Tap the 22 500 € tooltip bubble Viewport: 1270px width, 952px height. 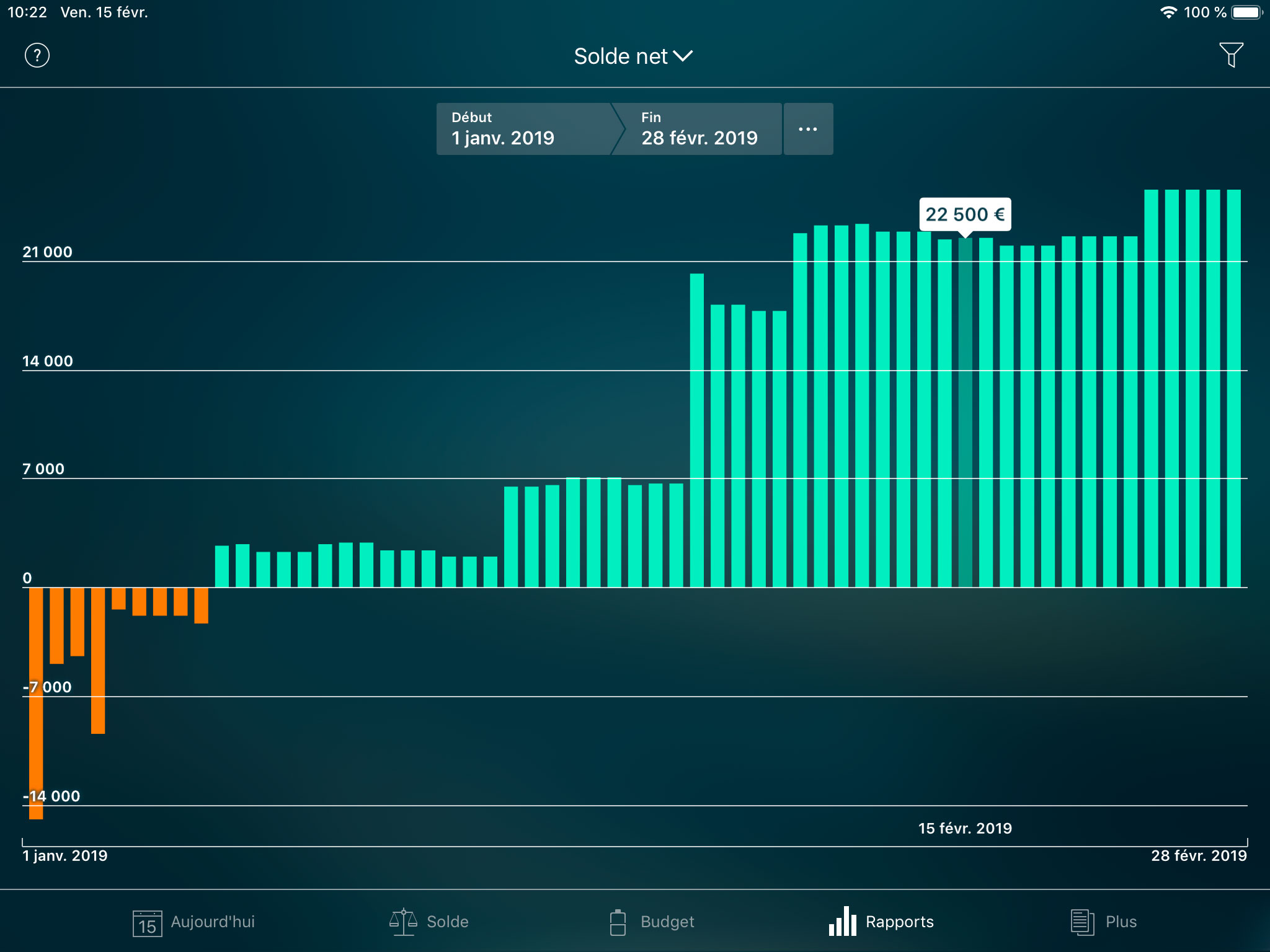[965, 214]
